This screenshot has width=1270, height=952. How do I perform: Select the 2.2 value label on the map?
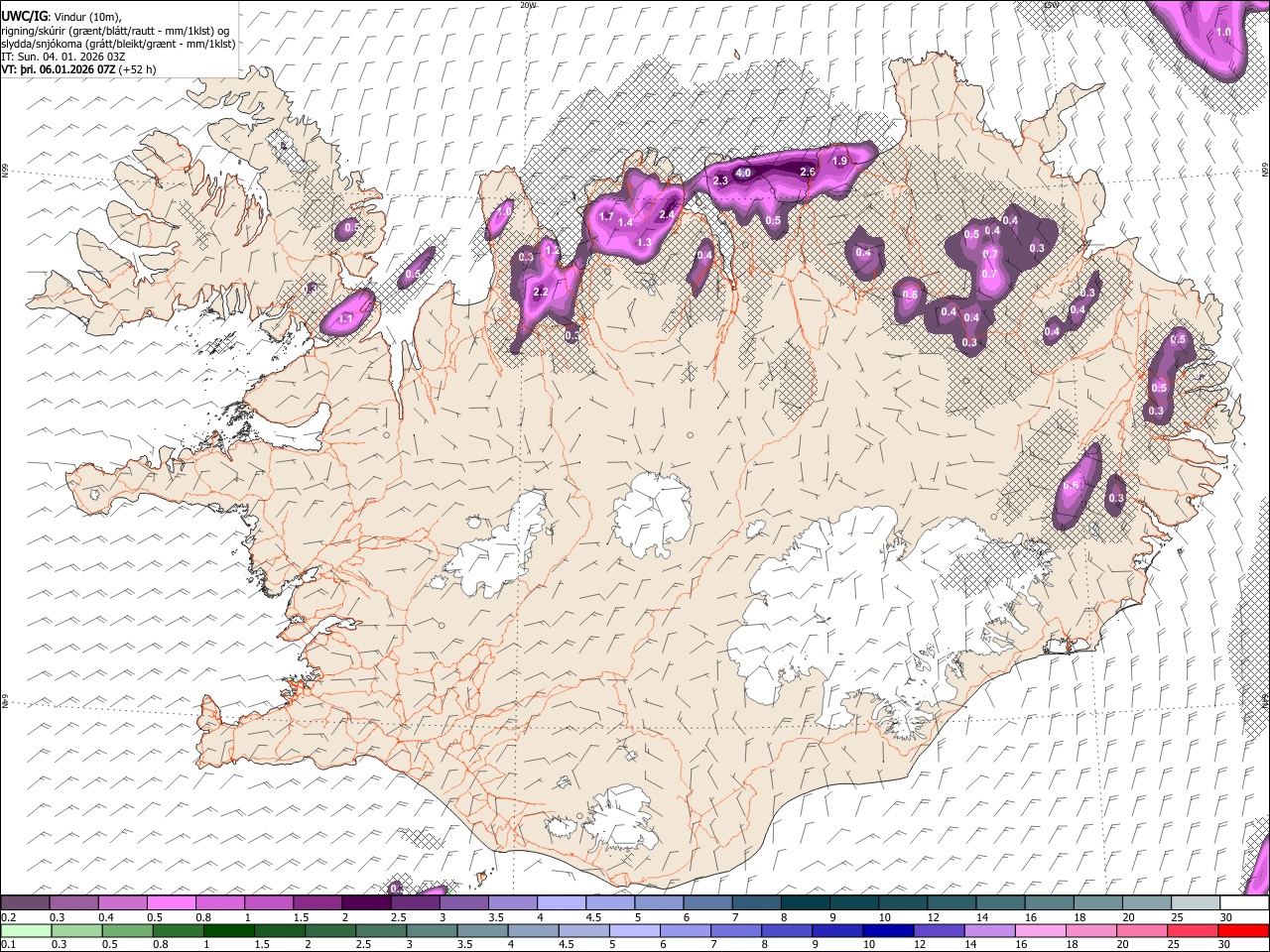pos(541,293)
